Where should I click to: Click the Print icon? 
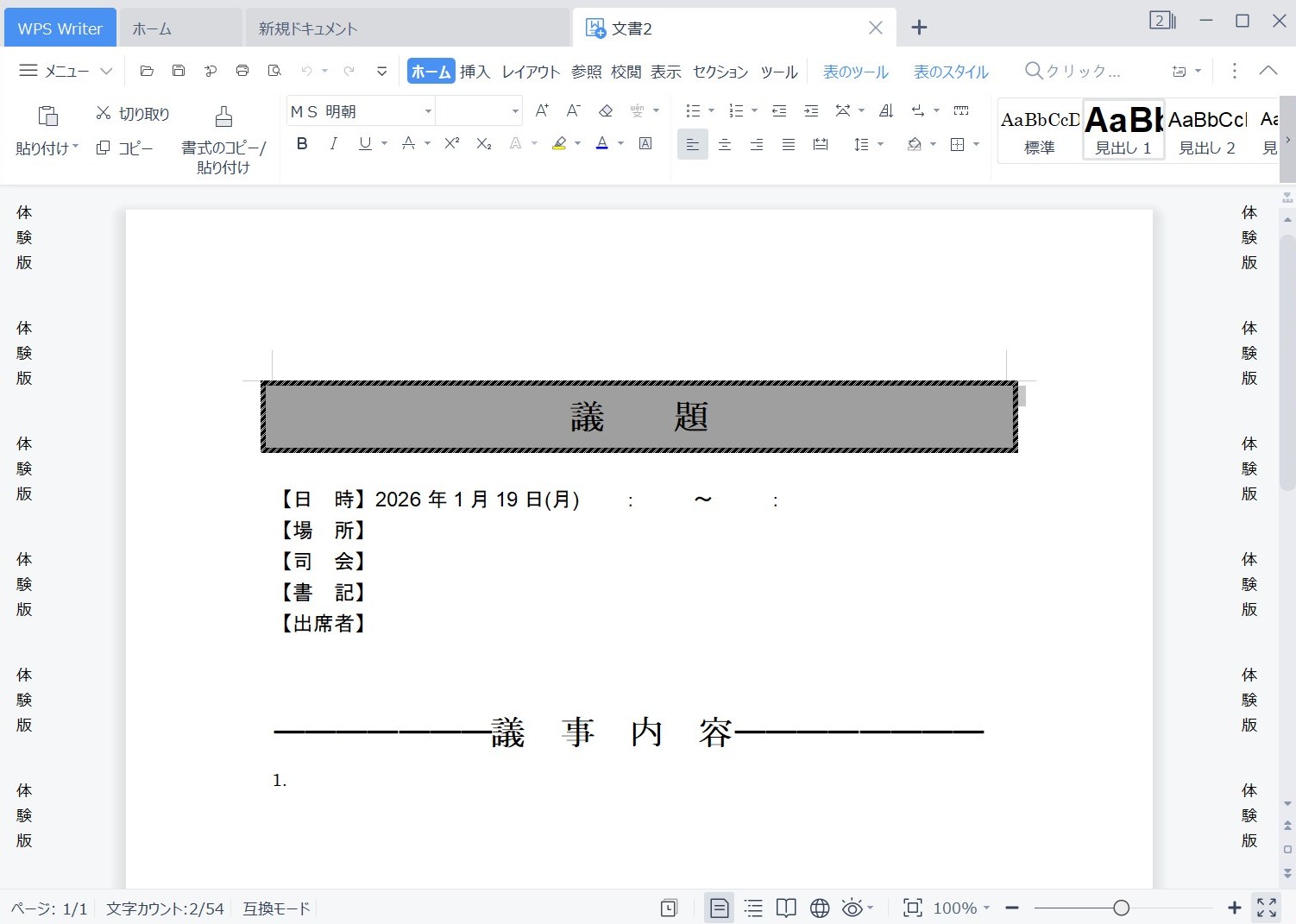tap(242, 71)
